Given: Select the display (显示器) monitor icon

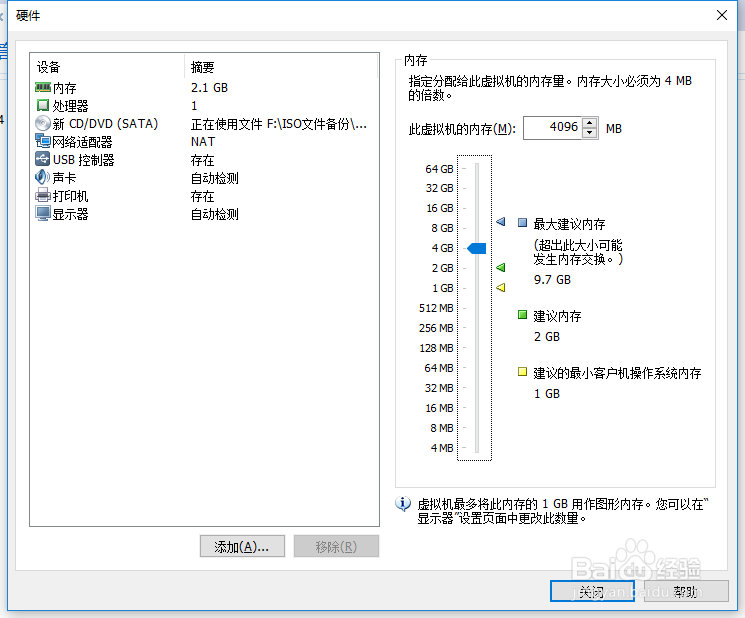Looking at the screenshot, I should pyautogui.click(x=43, y=213).
